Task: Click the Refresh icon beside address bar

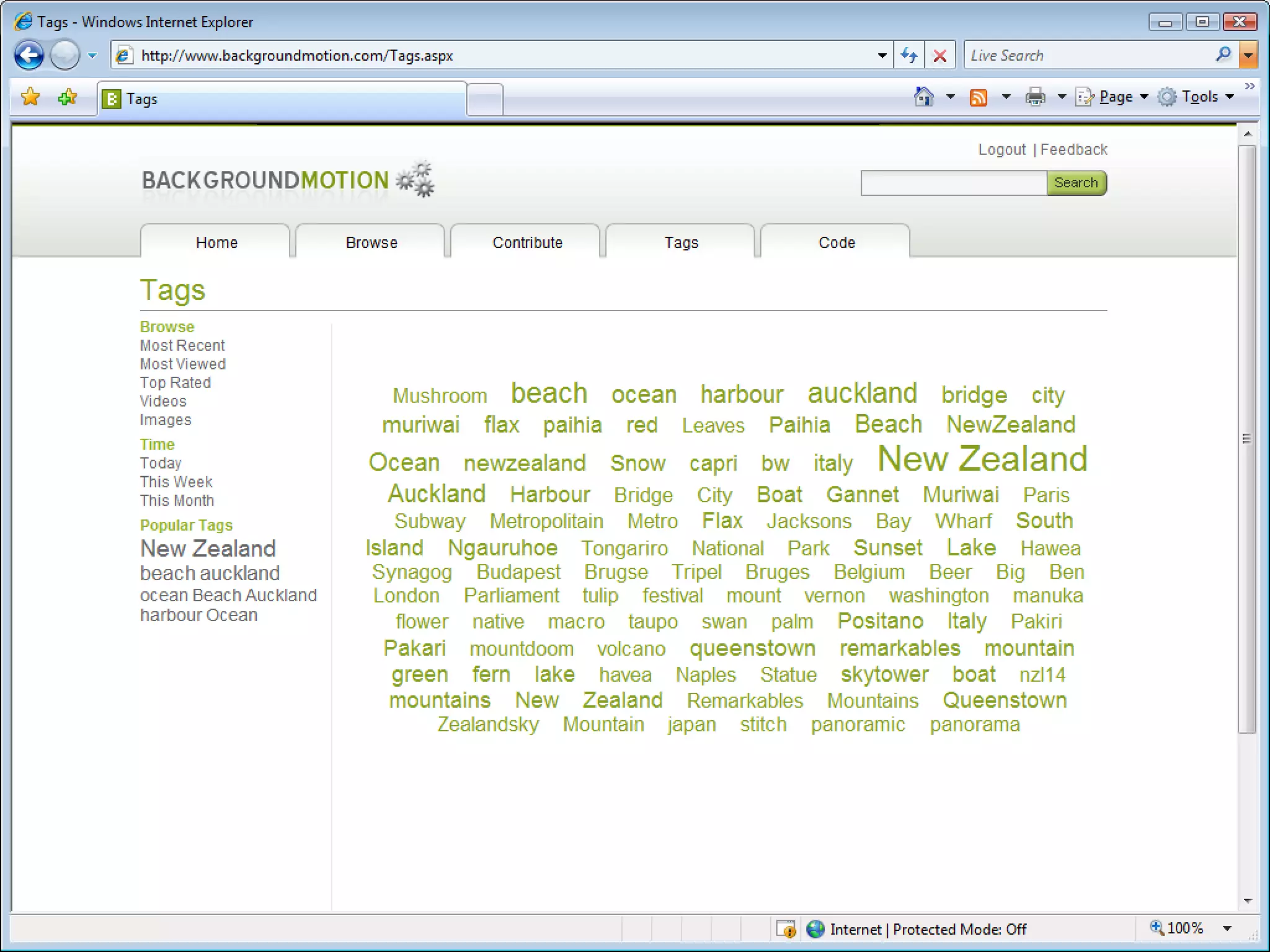Action: 909,55
